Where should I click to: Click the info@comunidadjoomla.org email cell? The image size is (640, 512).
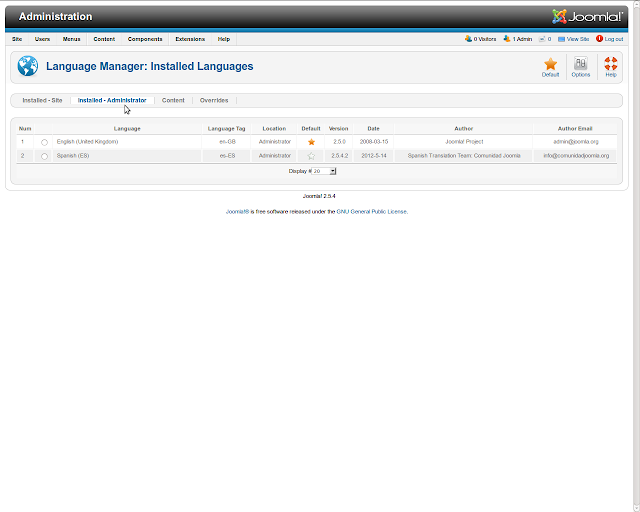tap(576, 156)
